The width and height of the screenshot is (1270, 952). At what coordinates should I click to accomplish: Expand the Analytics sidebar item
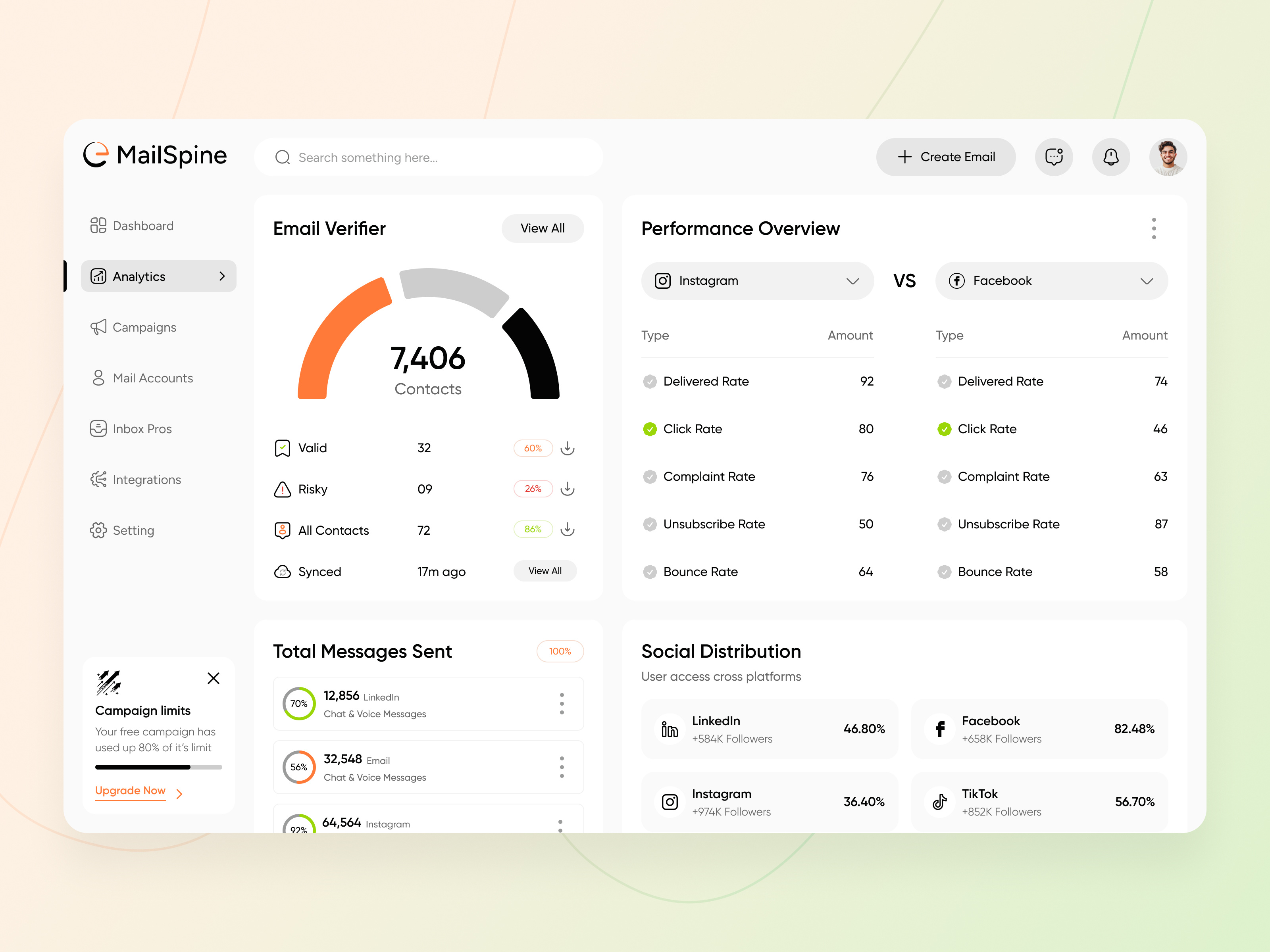point(223,276)
